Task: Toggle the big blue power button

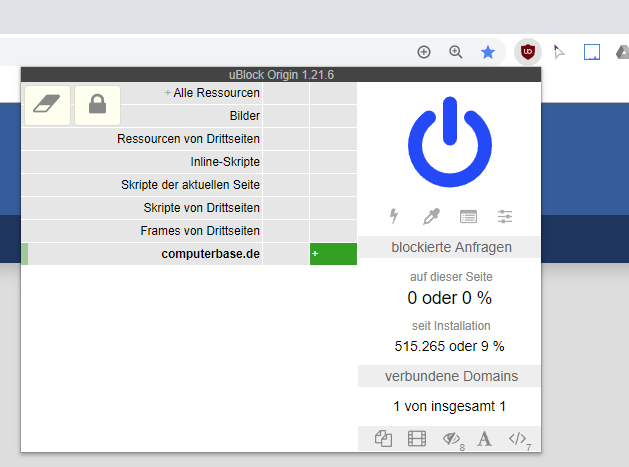Action: pyautogui.click(x=450, y=142)
